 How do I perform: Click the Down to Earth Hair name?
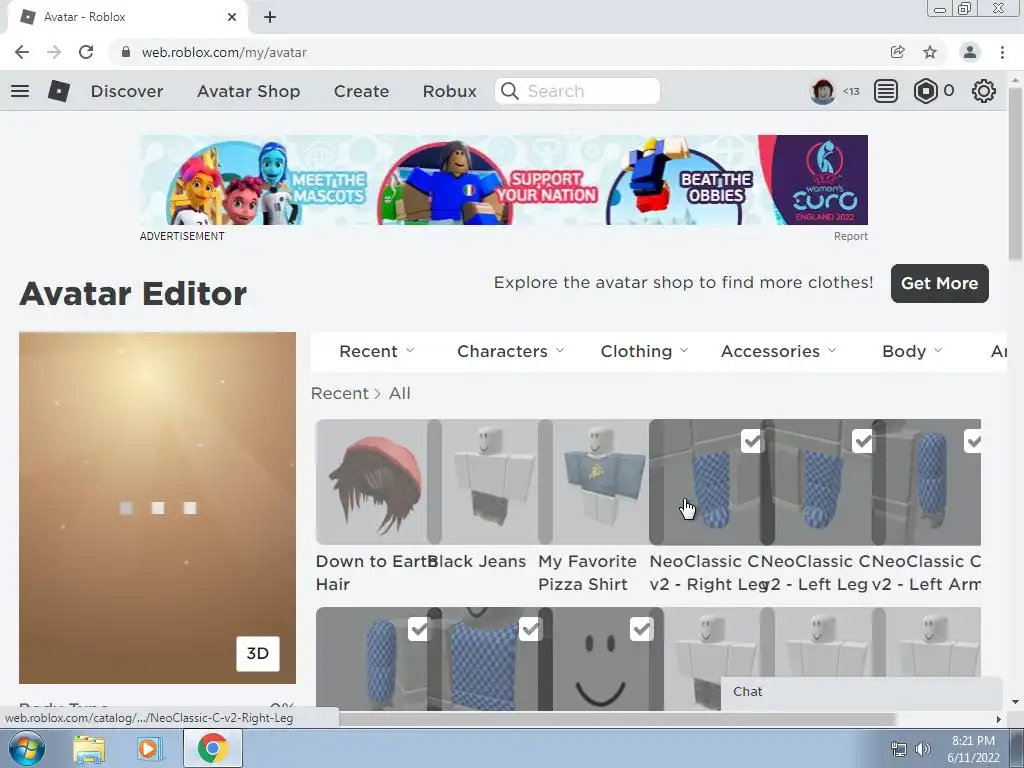[x=372, y=573]
